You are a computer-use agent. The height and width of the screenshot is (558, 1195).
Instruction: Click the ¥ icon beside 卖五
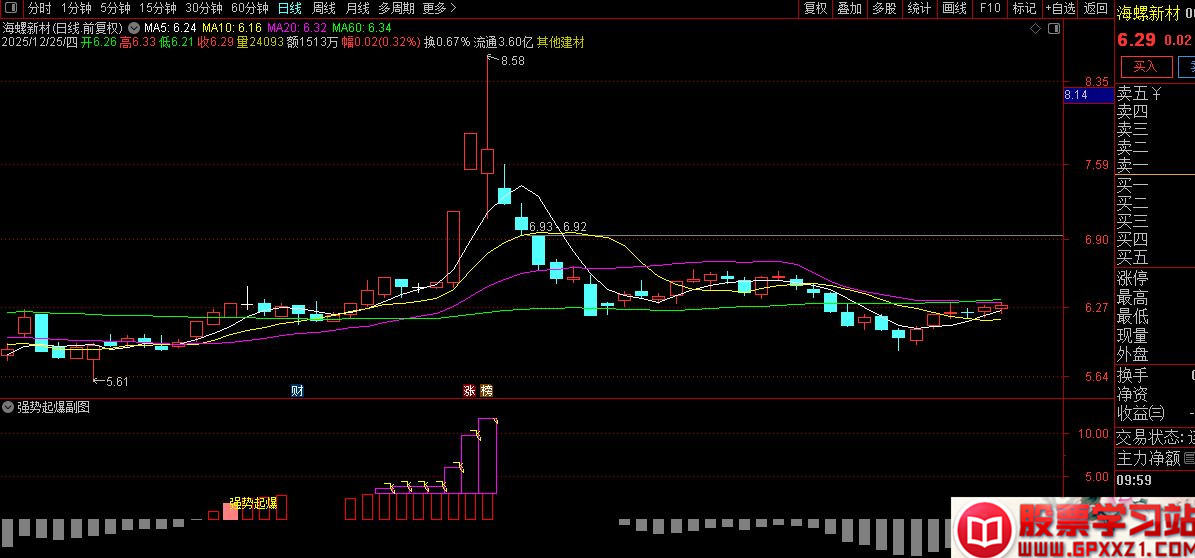(1156, 94)
